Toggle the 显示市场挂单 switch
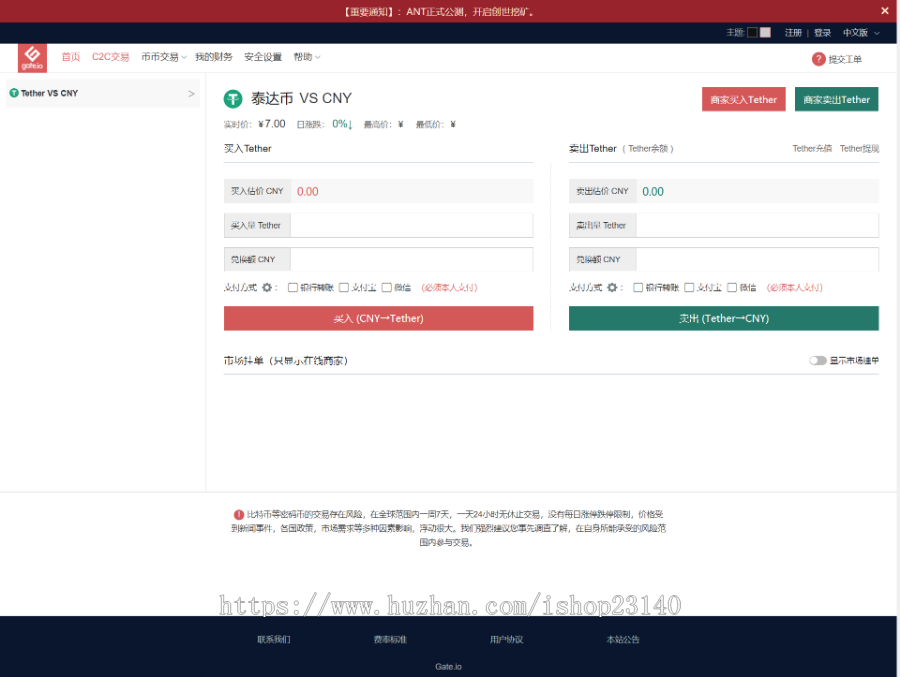This screenshot has width=900, height=677. click(818, 361)
